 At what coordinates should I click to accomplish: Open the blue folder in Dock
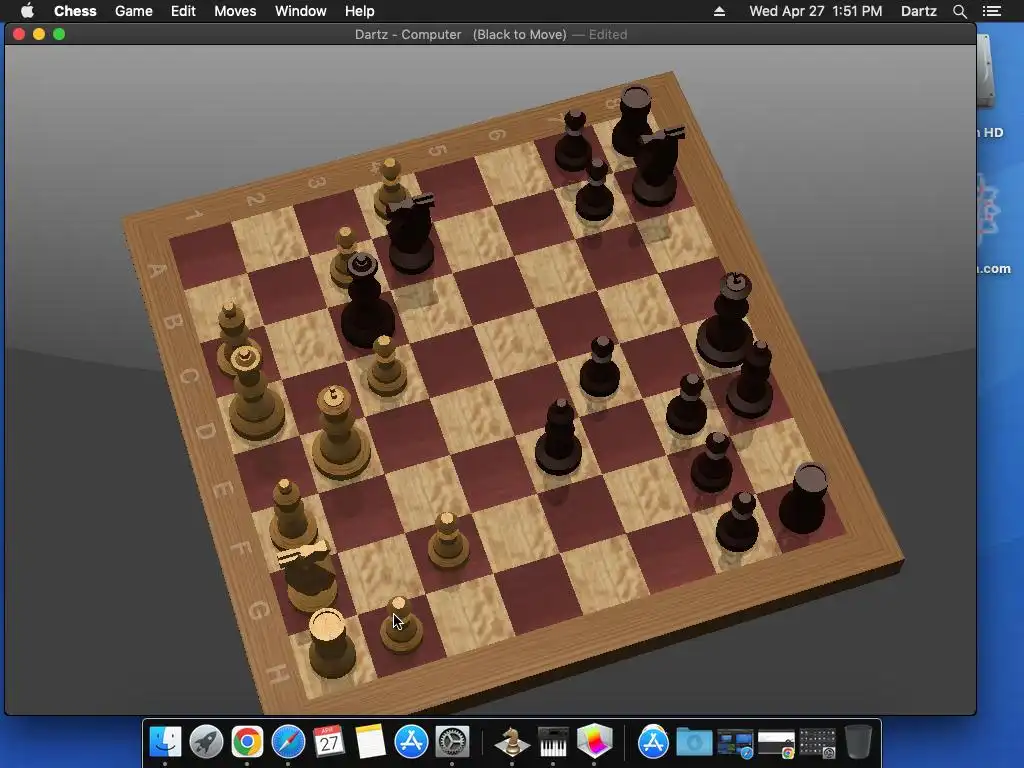coord(694,743)
